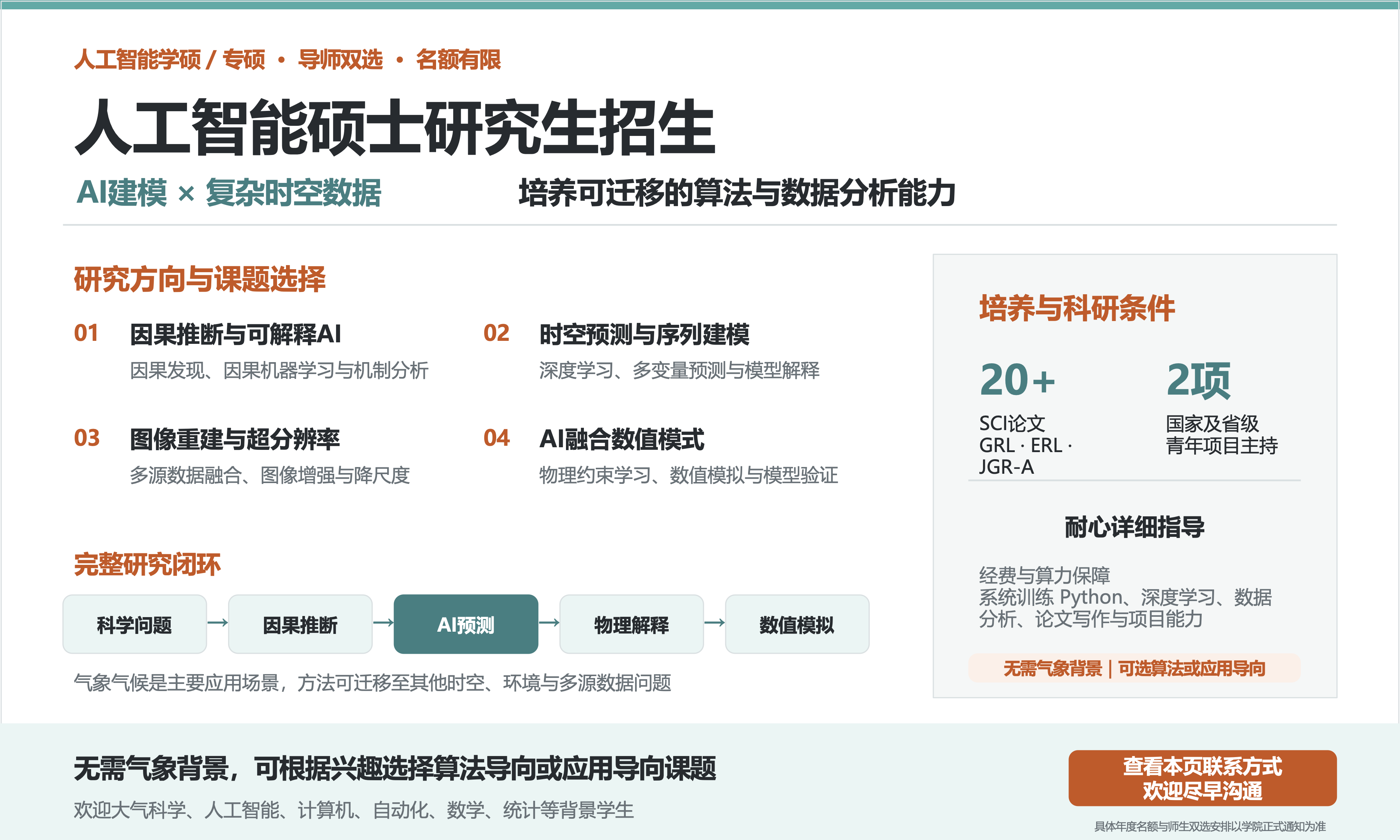Select the 科学问题 flow box
The height and width of the screenshot is (840, 1400).
(135, 624)
